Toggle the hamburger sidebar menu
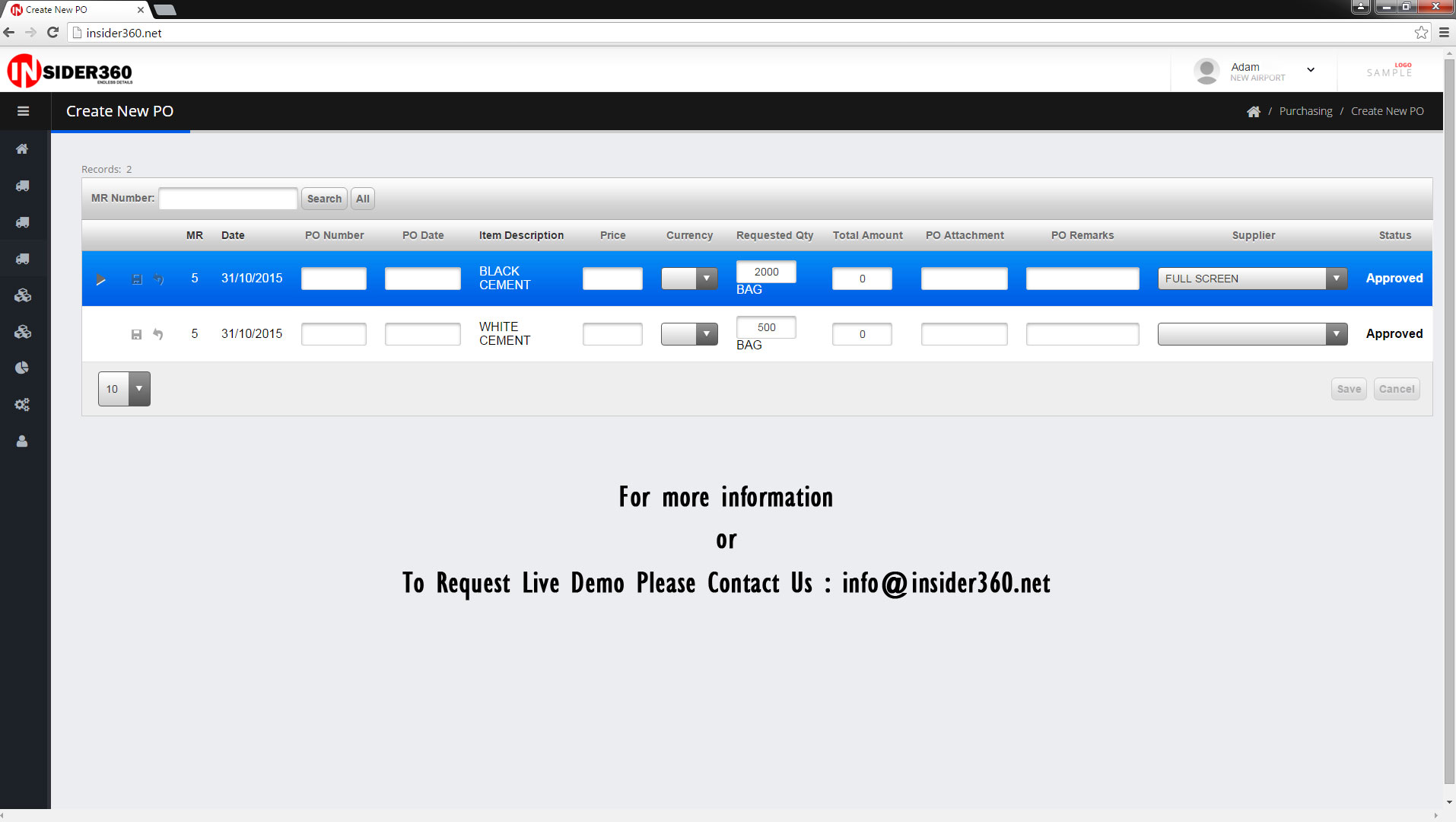Viewport: 1456px width, 822px height. [24, 111]
